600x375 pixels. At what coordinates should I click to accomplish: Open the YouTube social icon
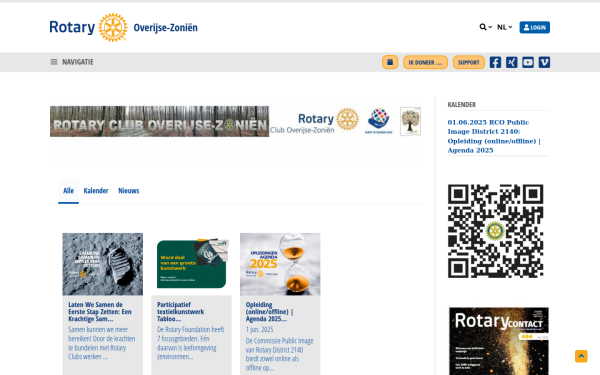pyautogui.click(x=528, y=62)
